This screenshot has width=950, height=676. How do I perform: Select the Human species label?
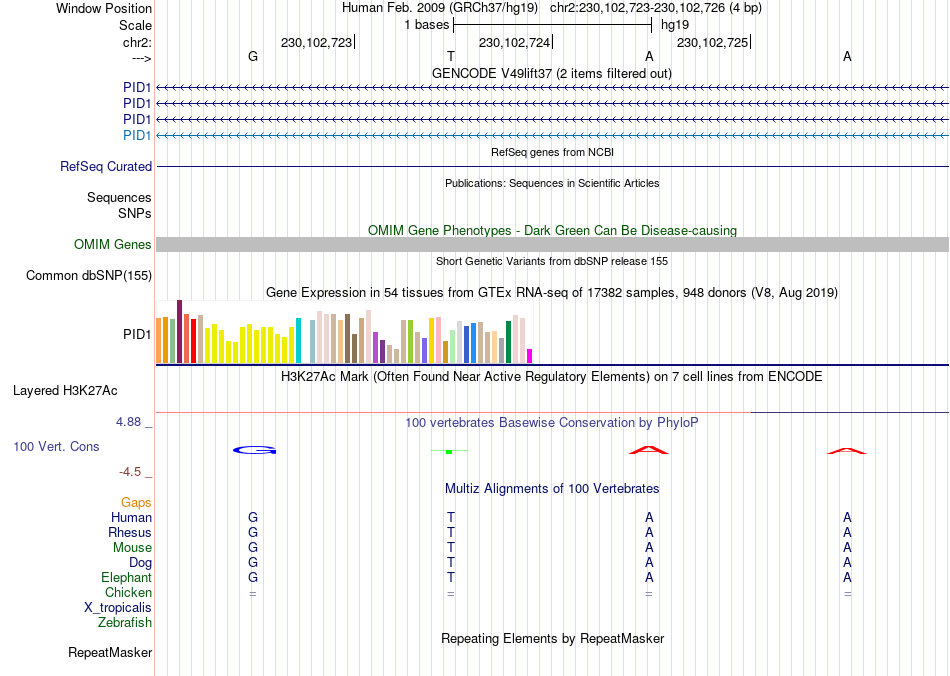tap(131, 517)
